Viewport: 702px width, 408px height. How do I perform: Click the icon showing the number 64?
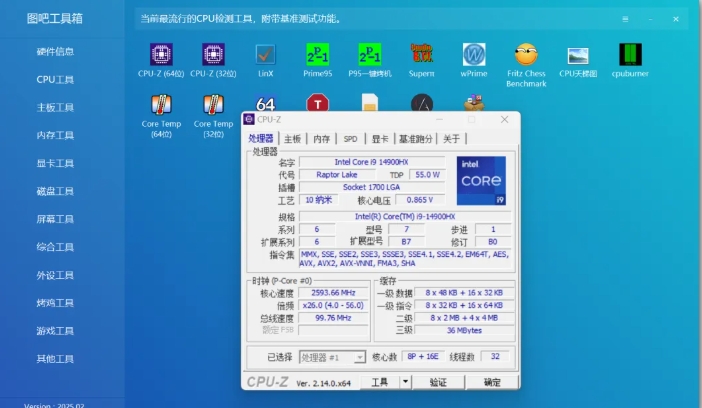click(x=265, y=103)
